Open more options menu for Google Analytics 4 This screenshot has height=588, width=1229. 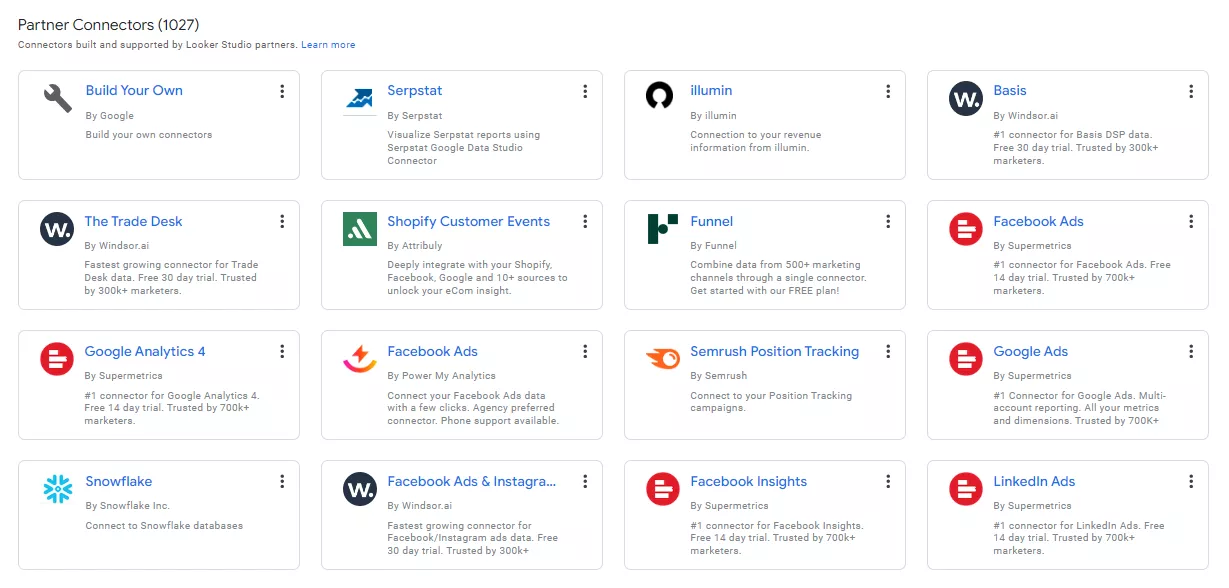coord(282,351)
